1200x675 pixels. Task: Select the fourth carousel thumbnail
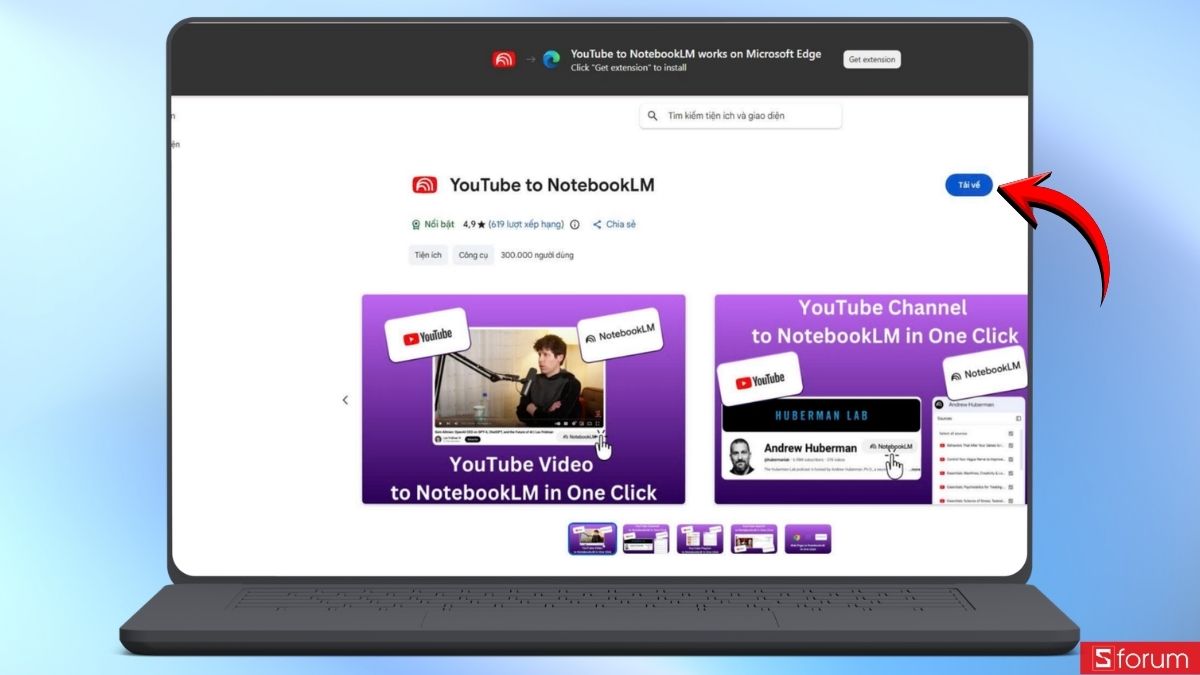click(754, 539)
